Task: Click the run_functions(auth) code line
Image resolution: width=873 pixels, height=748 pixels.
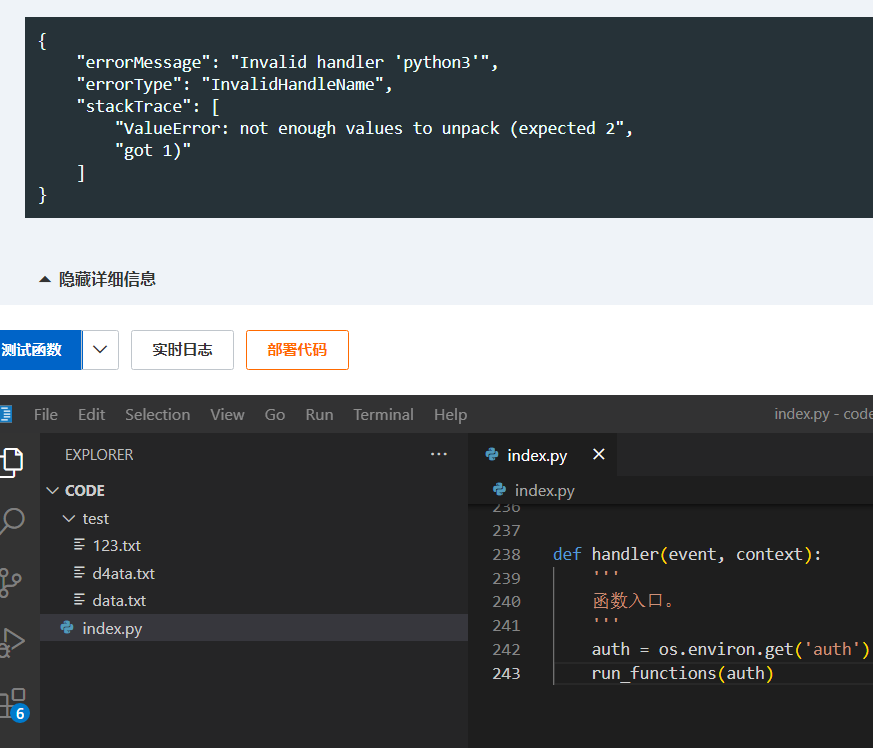Action: pyautogui.click(x=683, y=673)
